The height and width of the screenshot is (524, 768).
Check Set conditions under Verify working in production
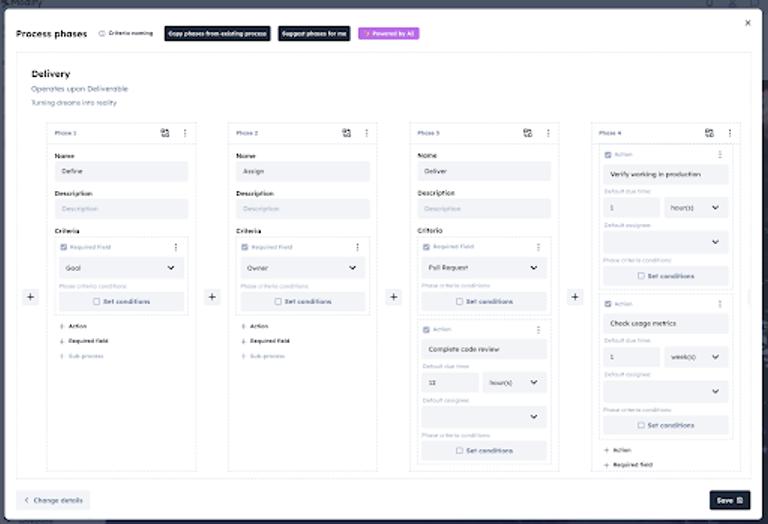coord(641,276)
